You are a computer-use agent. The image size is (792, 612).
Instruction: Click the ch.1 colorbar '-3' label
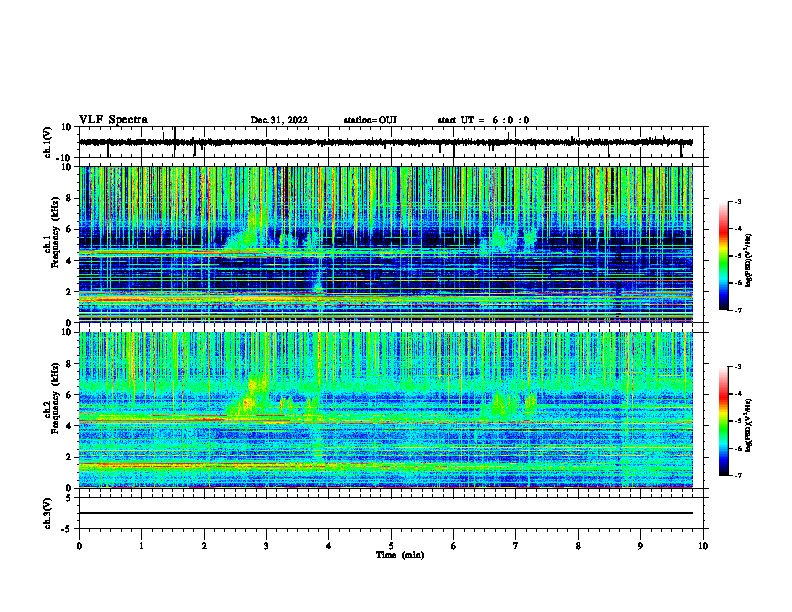pos(738,202)
